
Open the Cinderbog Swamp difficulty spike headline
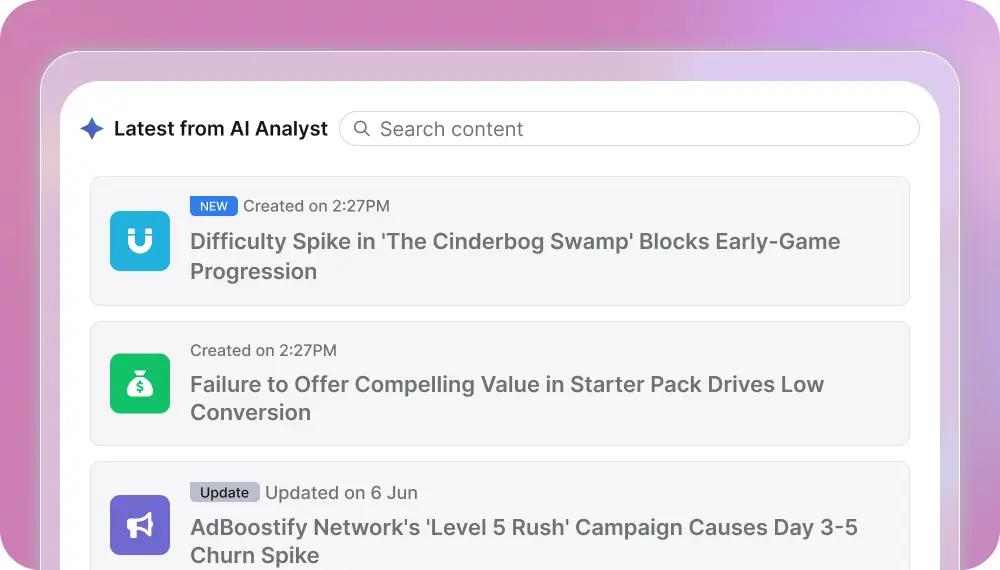point(515,242)
